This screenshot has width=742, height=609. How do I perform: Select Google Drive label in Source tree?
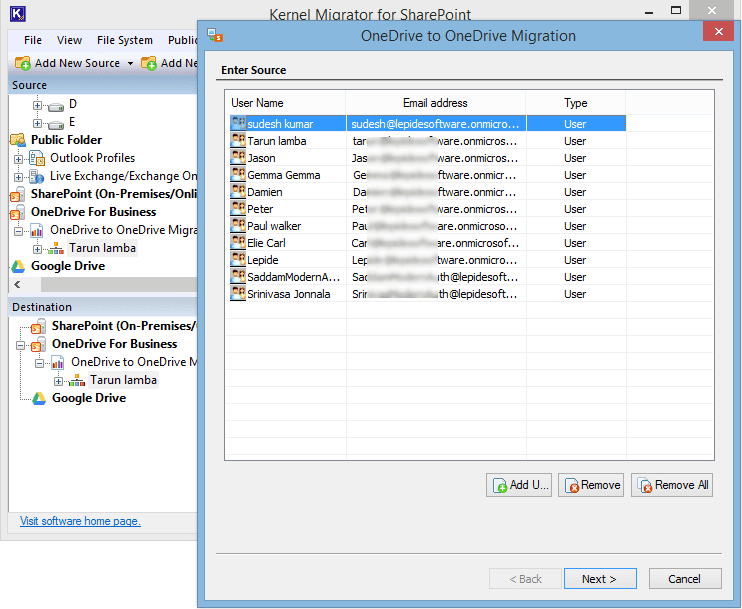click(x=68, y=266)
